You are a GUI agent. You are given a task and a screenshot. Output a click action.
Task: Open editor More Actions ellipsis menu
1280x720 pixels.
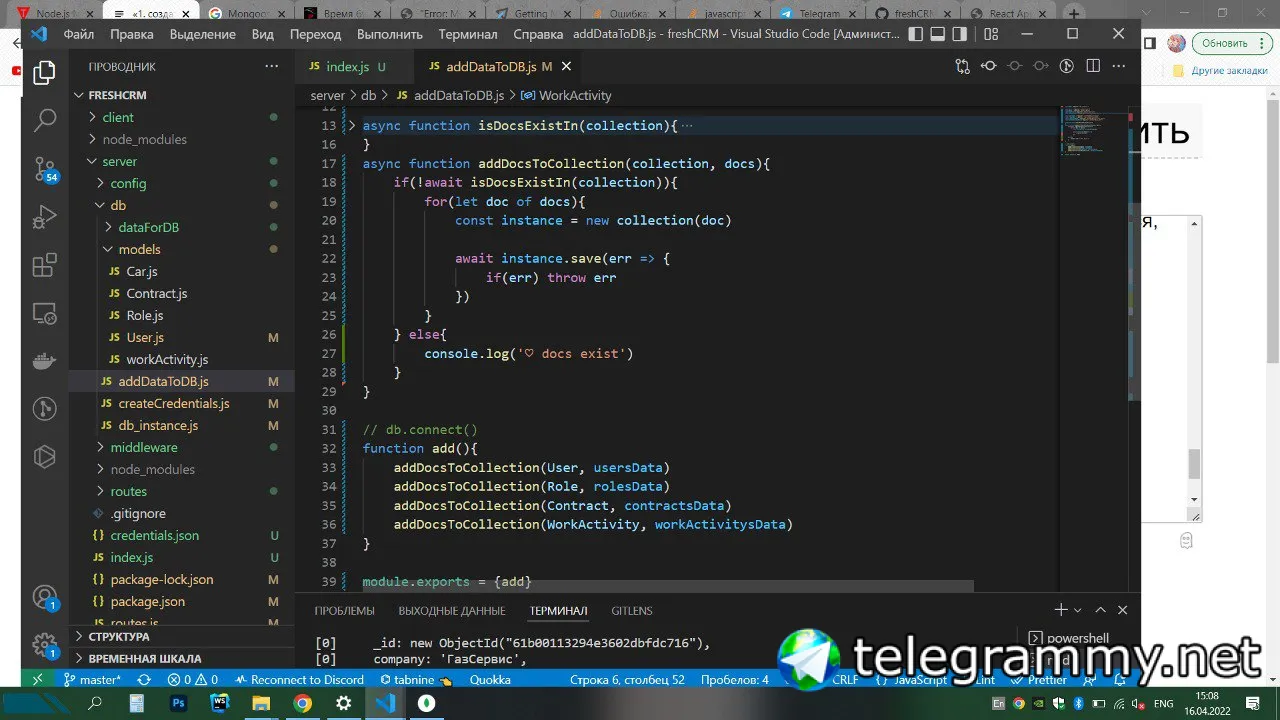tap(1118, 66)
